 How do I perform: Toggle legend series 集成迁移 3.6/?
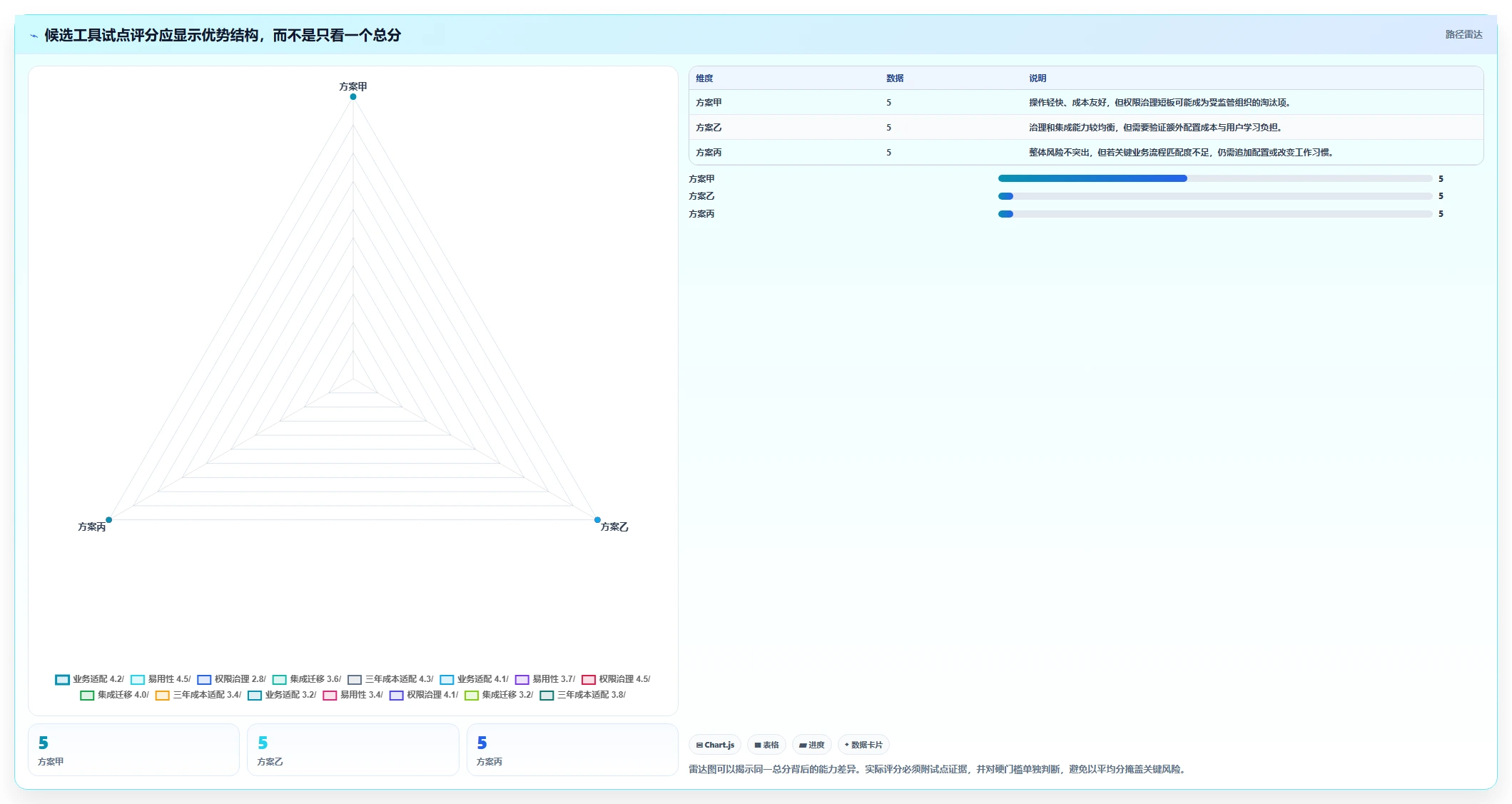[x=307, y=679]
